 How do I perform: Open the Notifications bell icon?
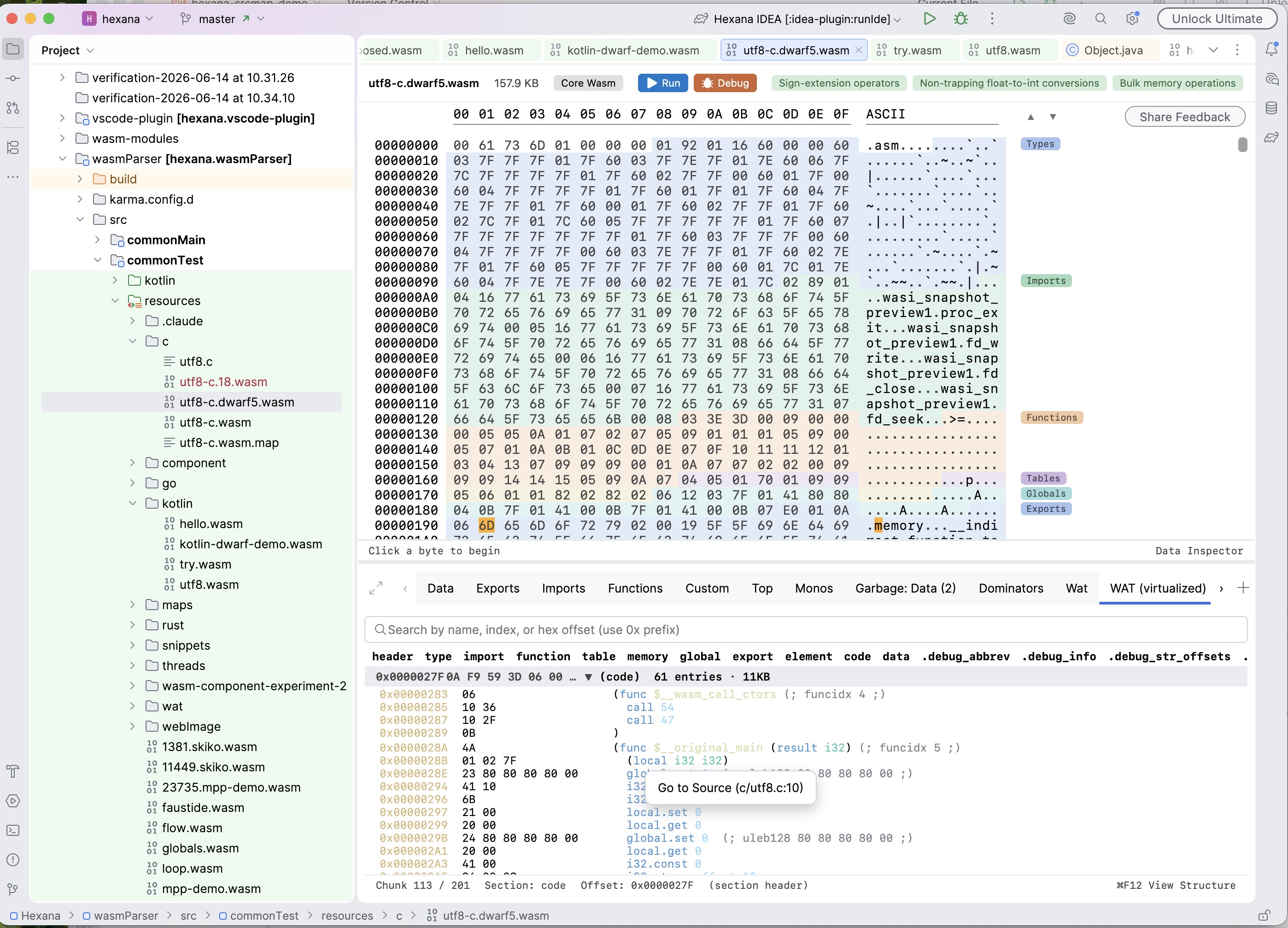click(x=1272, y=49)
